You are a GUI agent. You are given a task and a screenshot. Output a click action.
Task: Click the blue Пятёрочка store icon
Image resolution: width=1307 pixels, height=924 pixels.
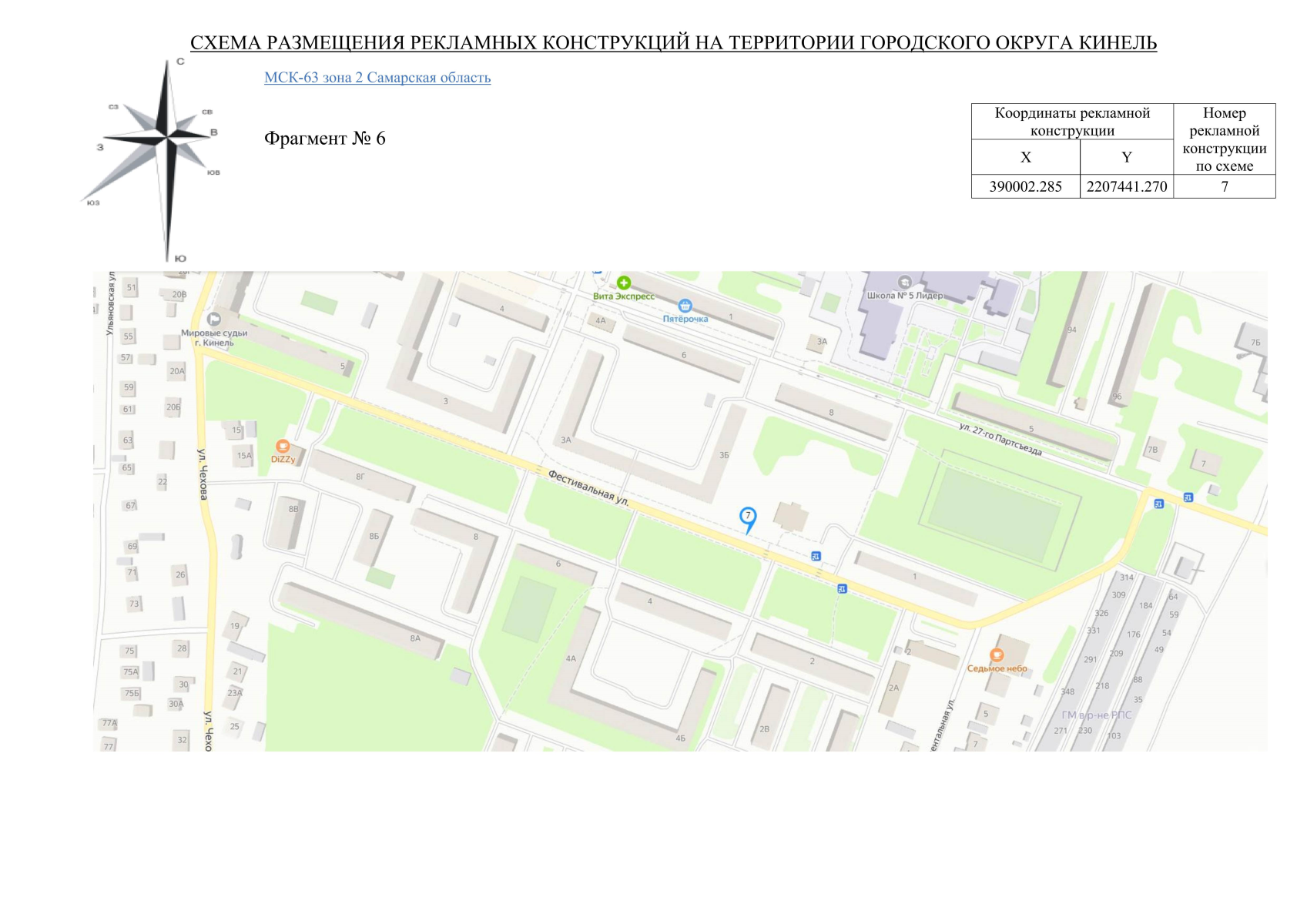[x=685, y=306]
